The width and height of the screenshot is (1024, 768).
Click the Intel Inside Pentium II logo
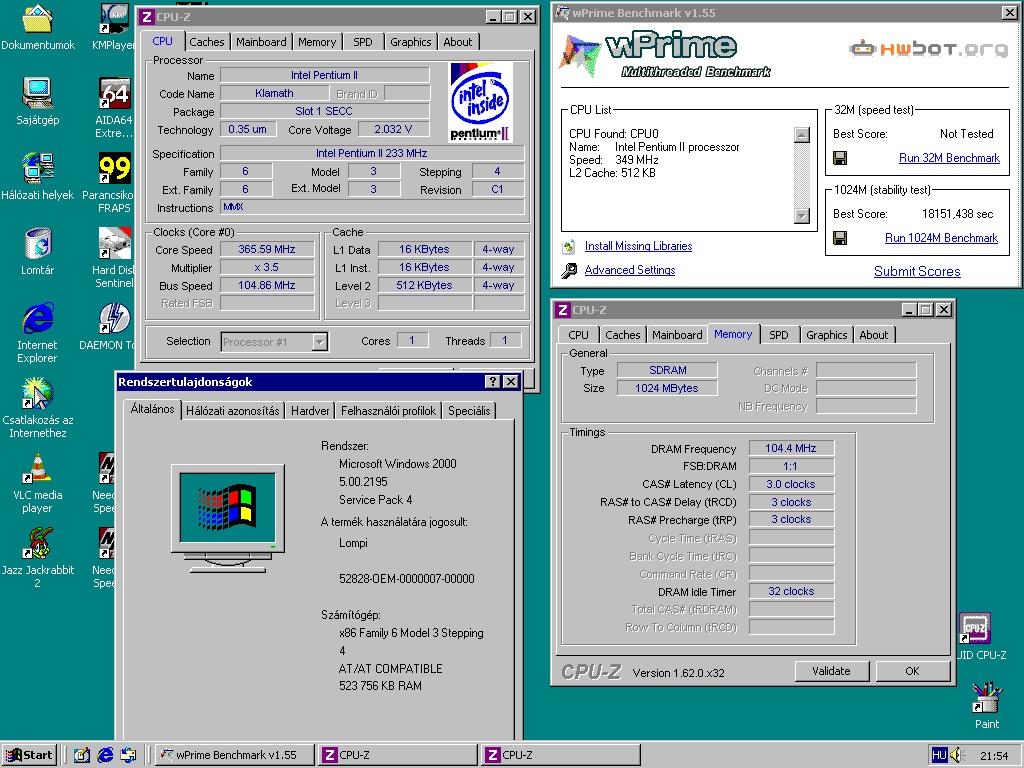point(481,103)
